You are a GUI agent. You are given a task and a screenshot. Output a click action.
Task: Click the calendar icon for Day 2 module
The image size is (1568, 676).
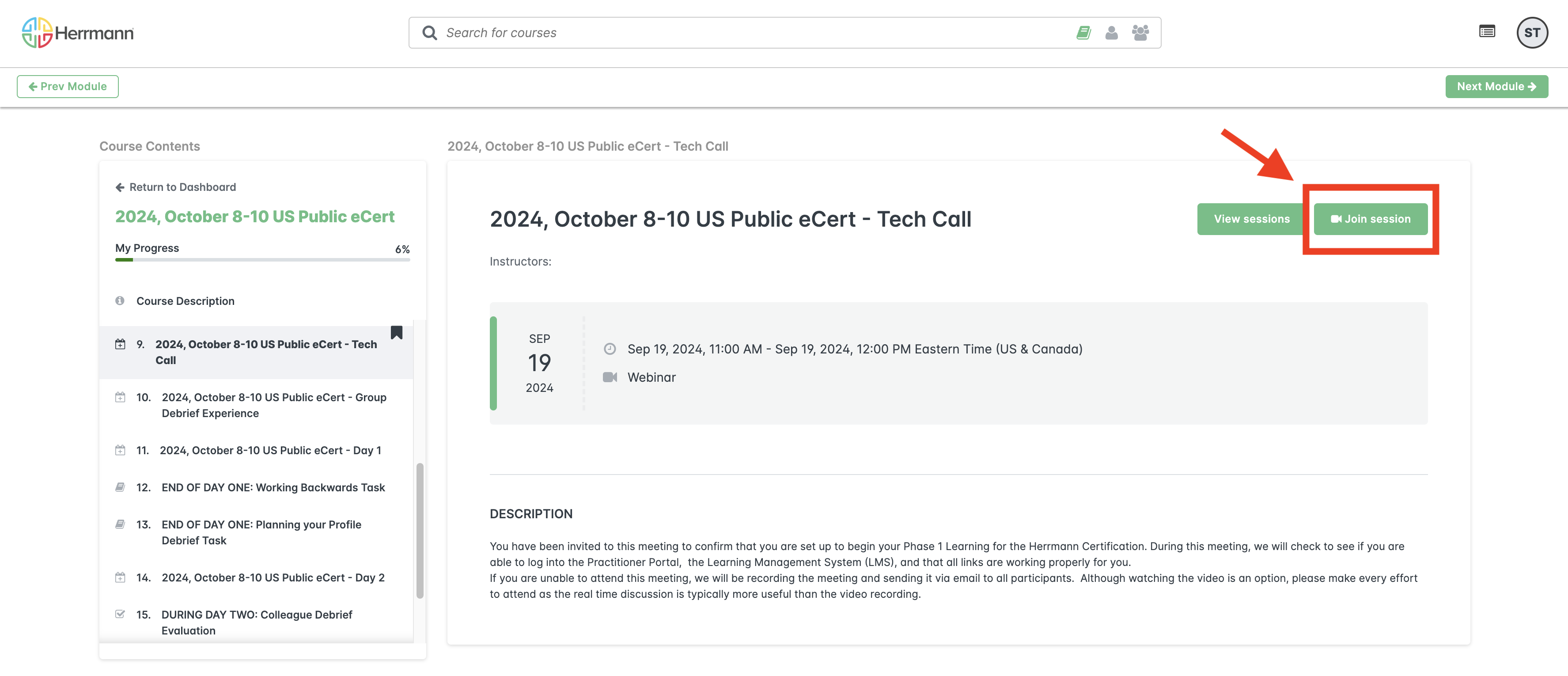pos(121,577)
